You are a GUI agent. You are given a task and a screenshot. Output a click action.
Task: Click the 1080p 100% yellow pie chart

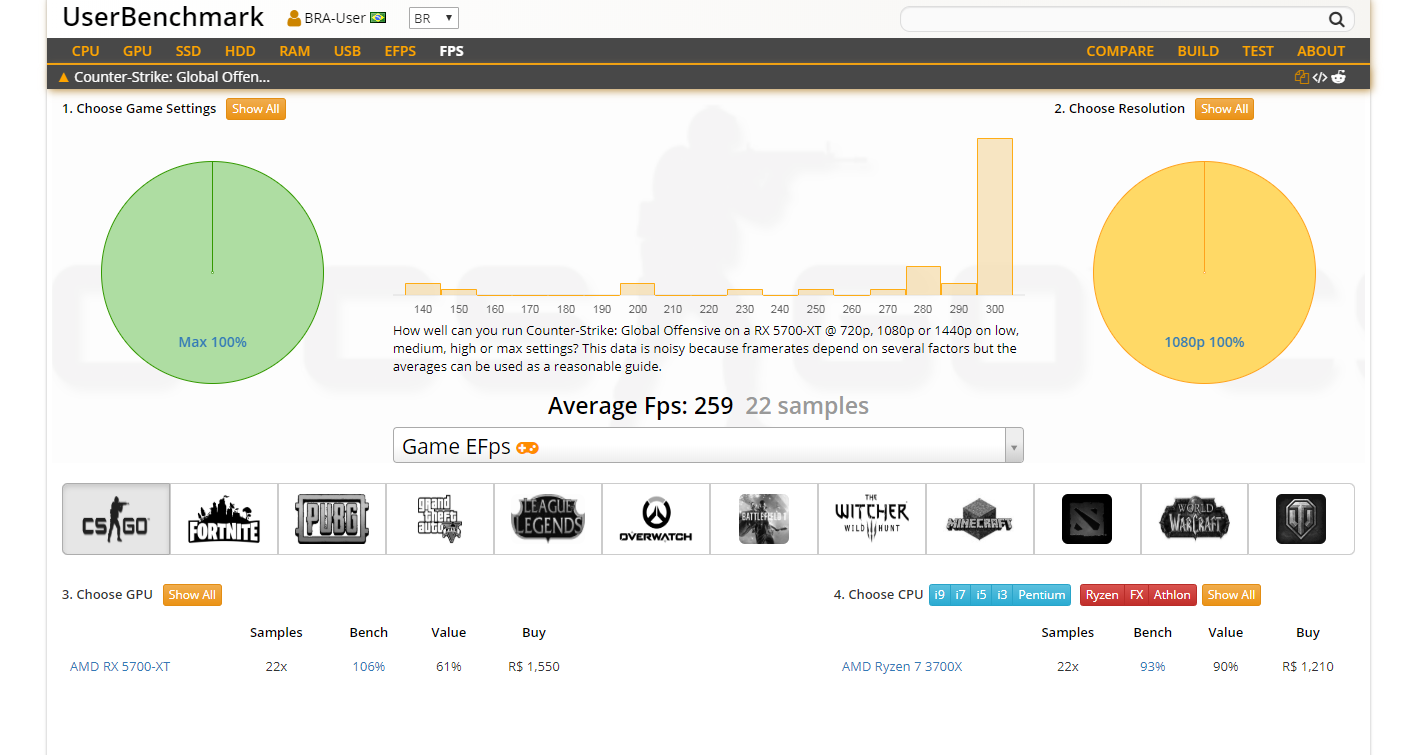[x=1204, y=272]
